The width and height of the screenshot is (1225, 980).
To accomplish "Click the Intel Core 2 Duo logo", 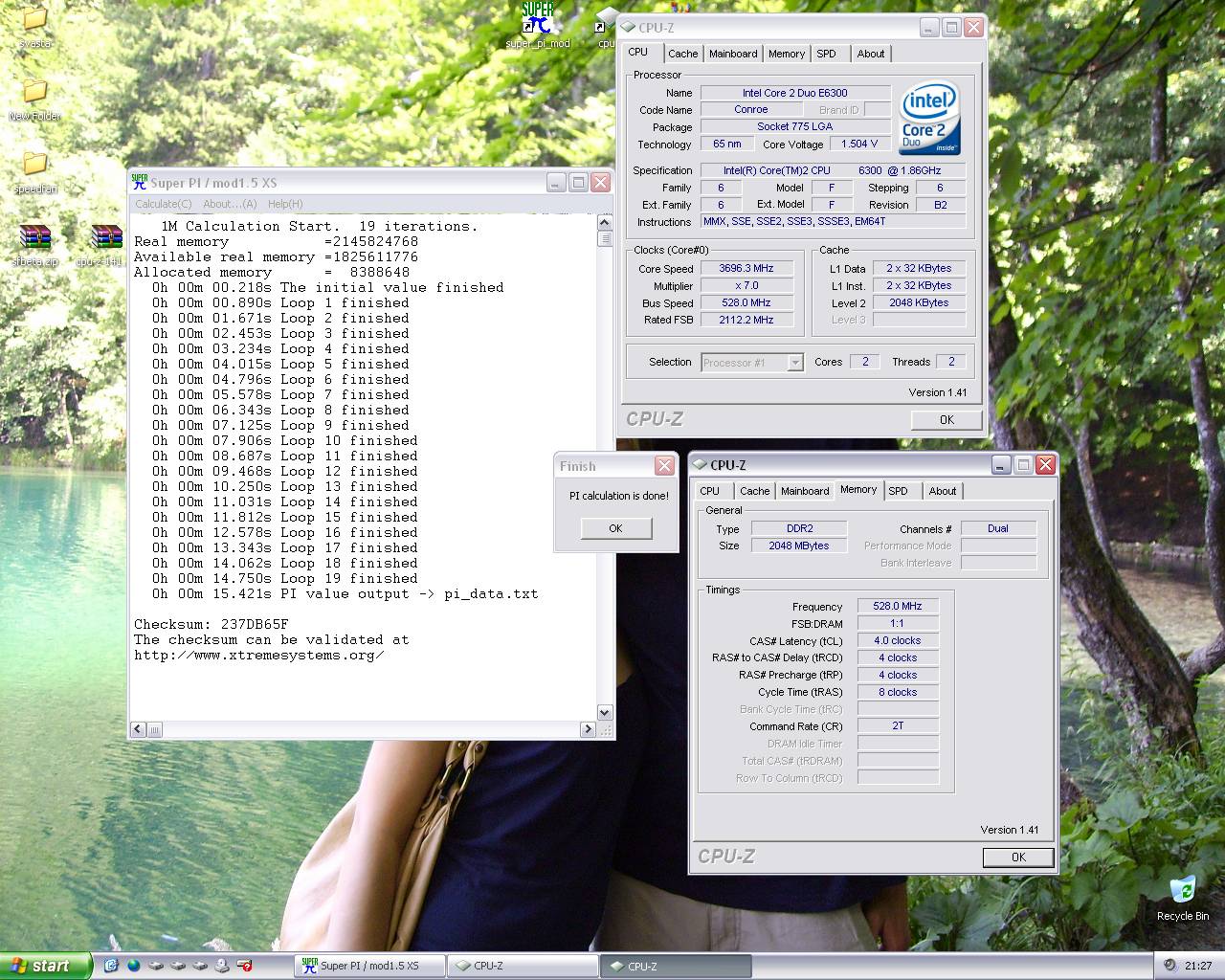I will coord(928,118).
